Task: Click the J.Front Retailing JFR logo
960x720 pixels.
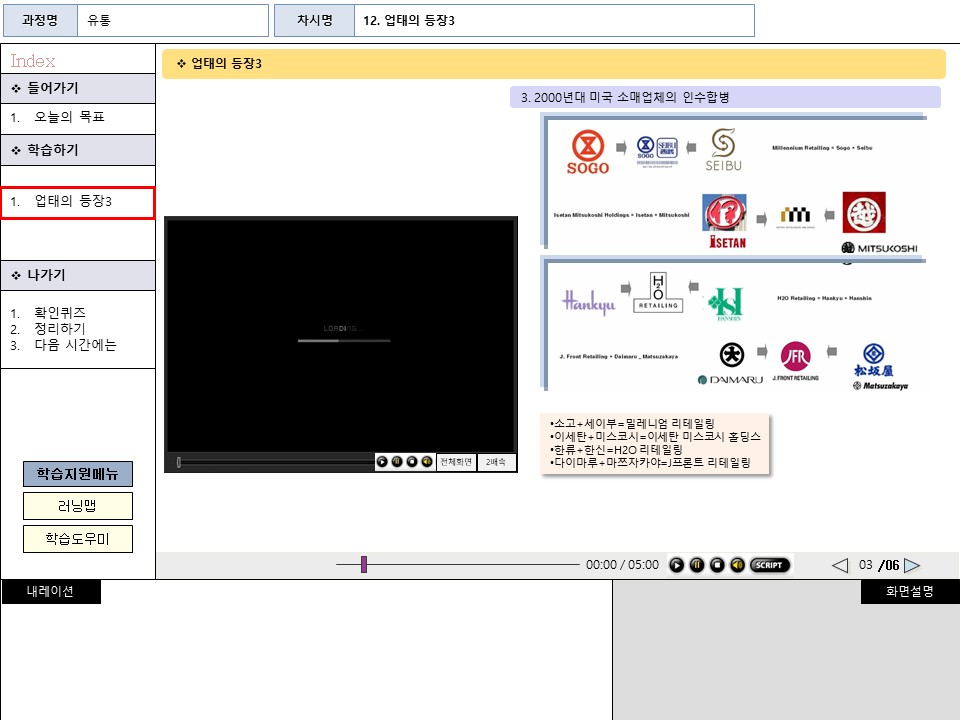Action: tap(795, 361)
